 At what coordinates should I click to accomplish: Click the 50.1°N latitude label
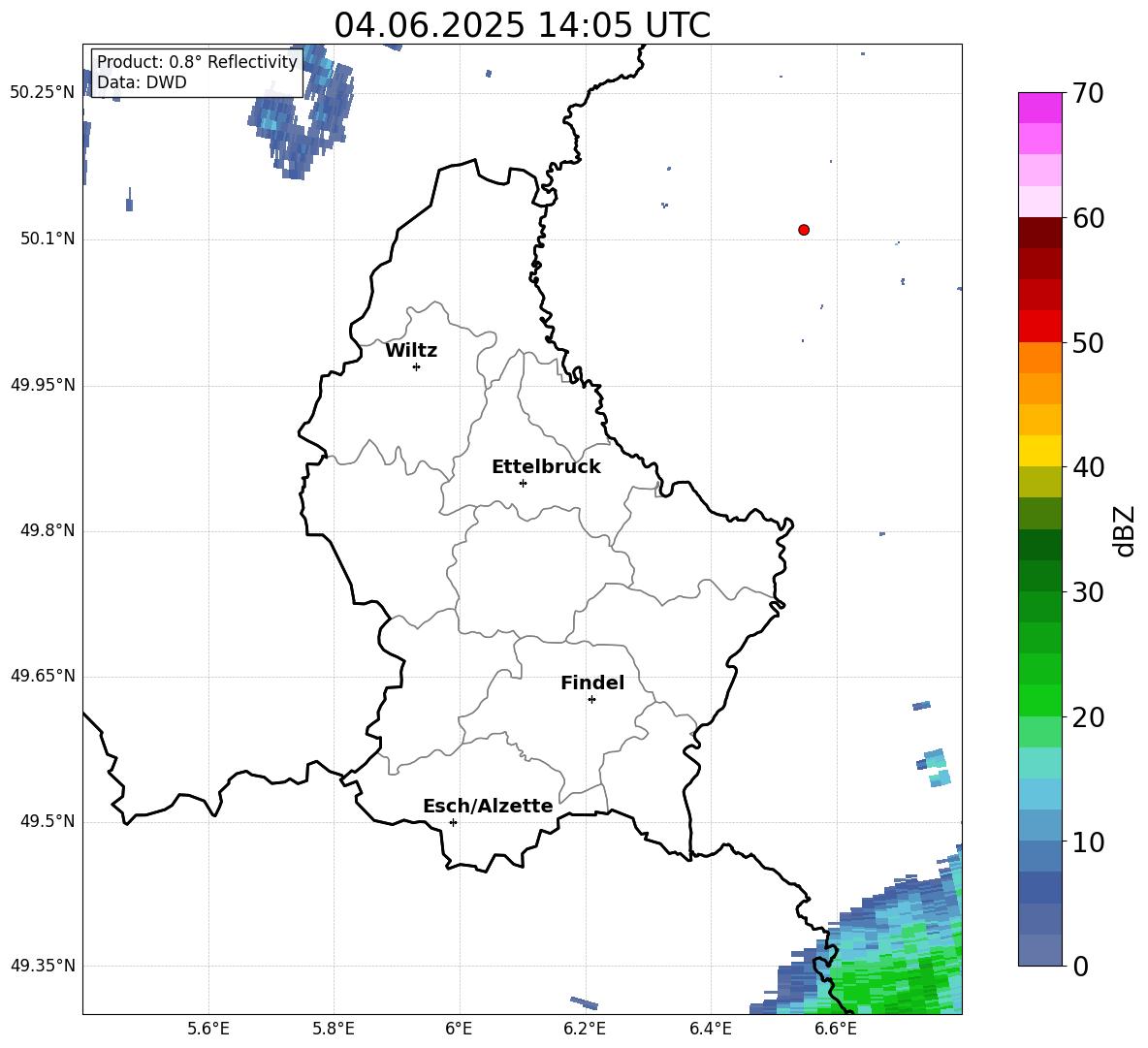tap(48, 238)
